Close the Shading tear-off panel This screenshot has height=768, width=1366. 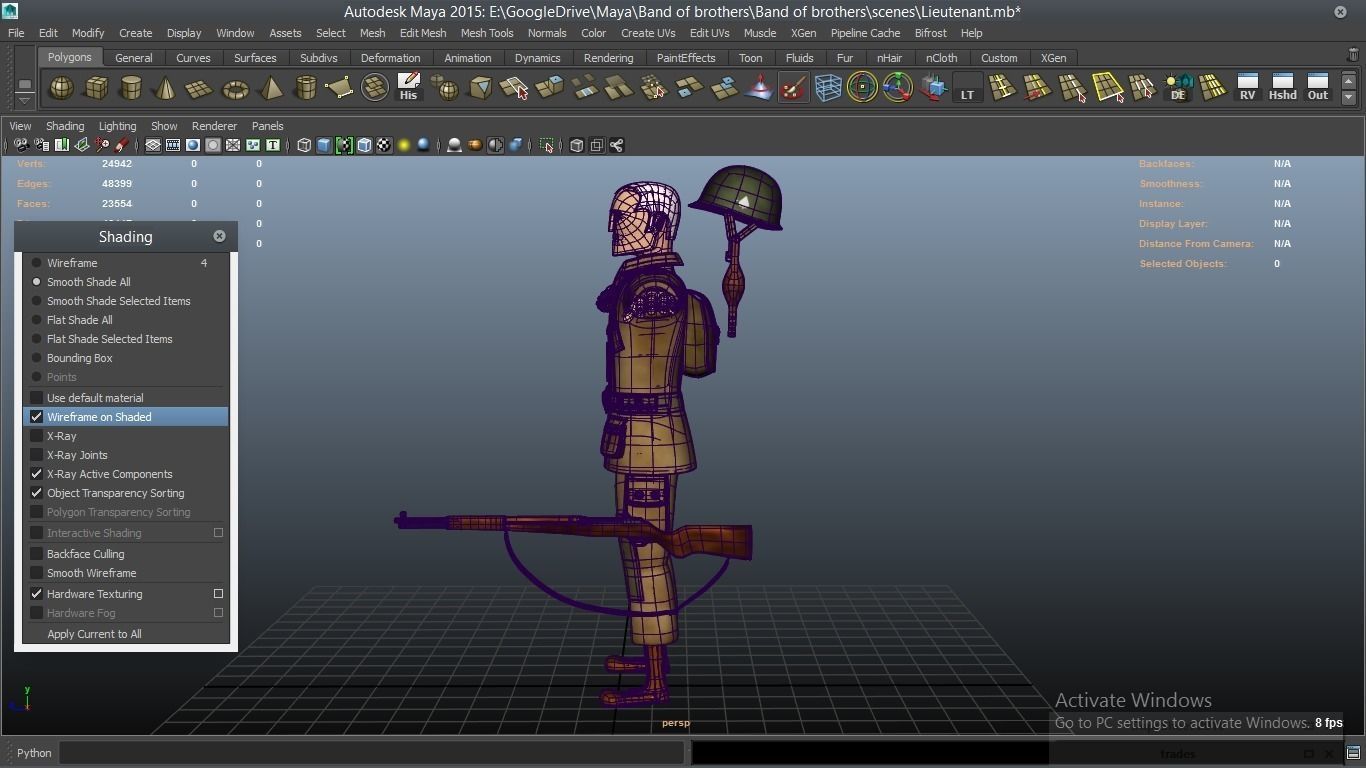click(219, 236)
